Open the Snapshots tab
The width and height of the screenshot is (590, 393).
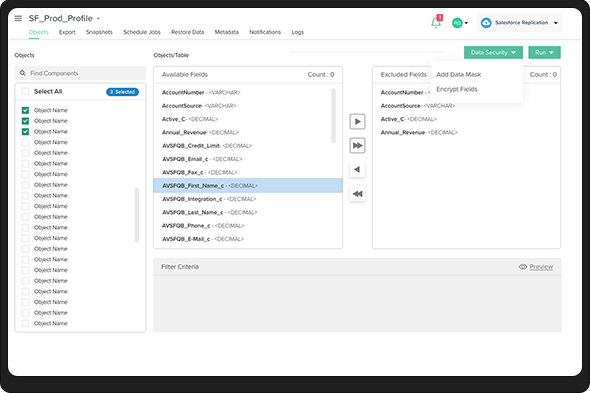tap(99, 32)
